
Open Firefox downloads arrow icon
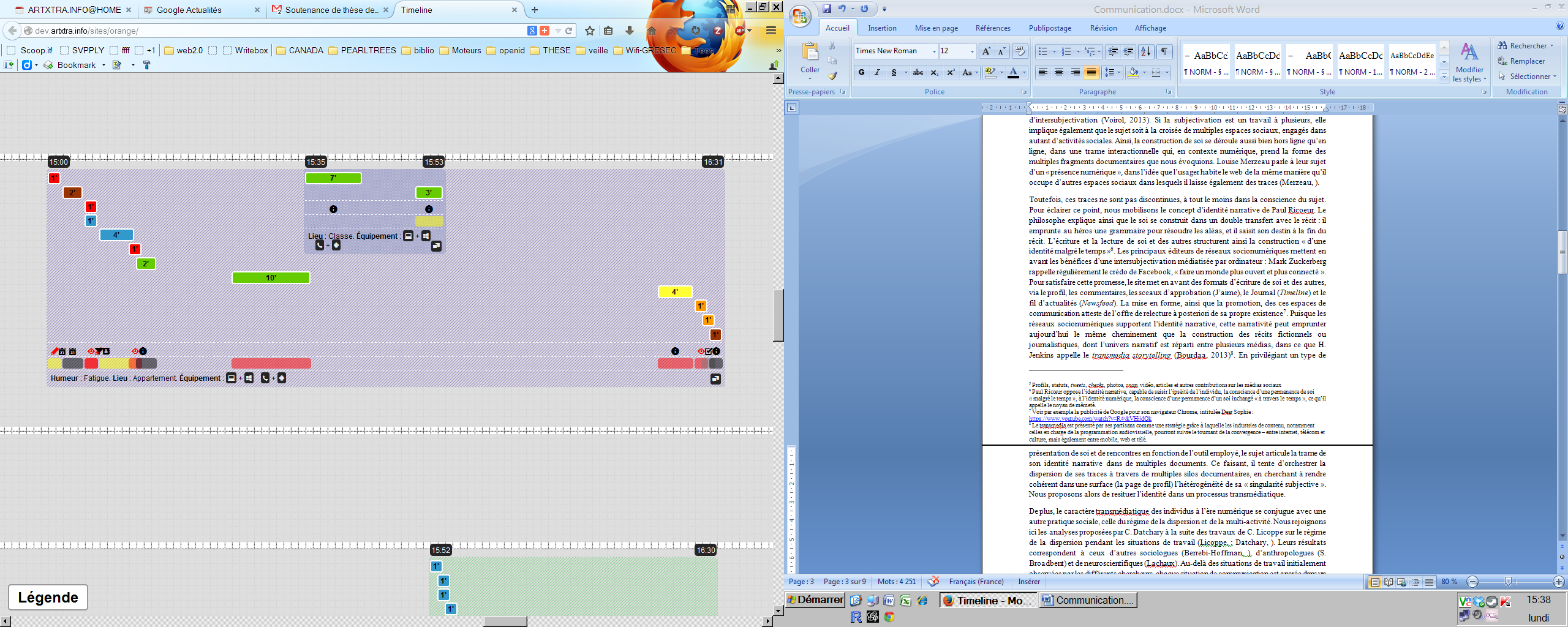[629, 31]
